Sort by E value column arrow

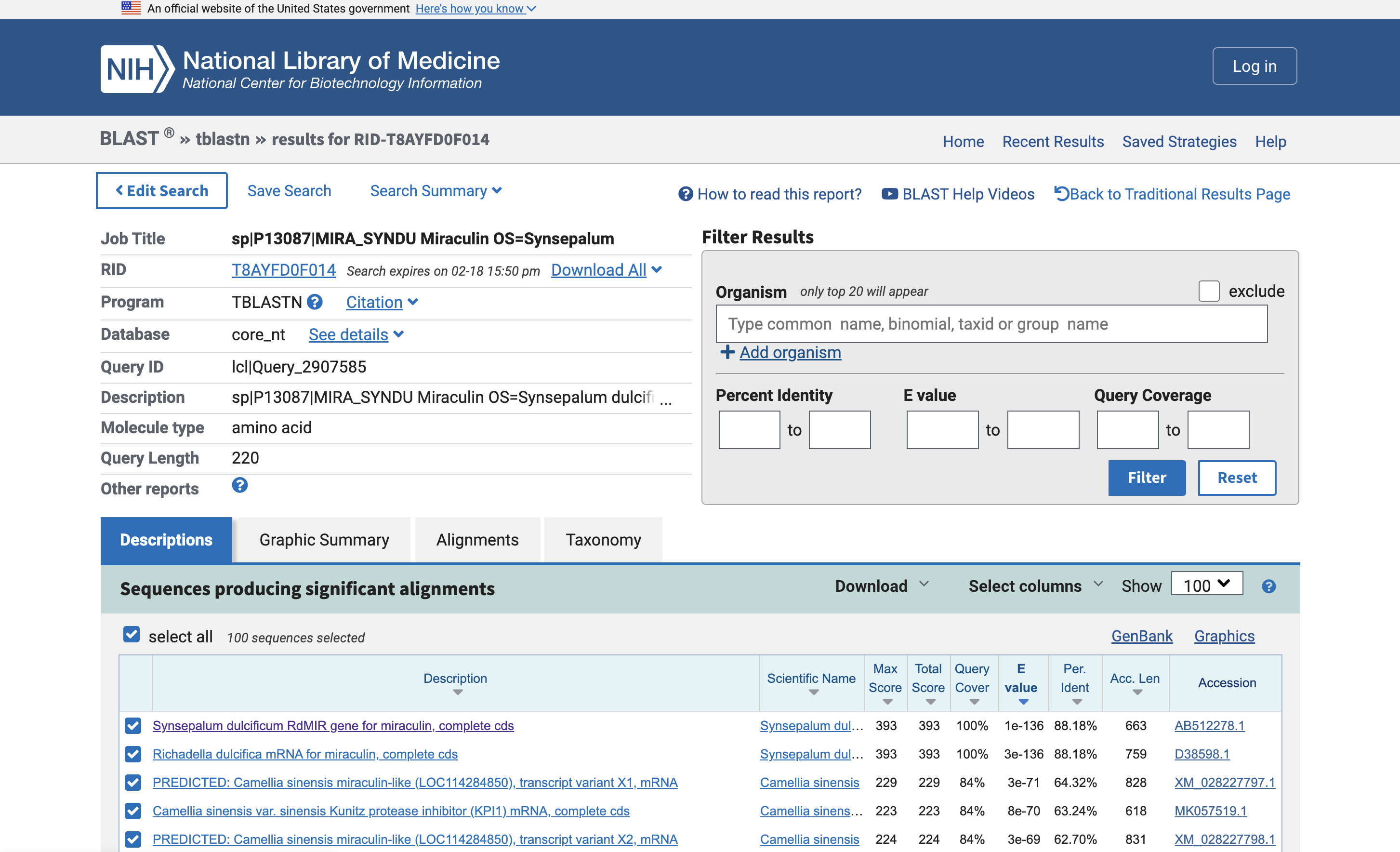click(1023, 702)
